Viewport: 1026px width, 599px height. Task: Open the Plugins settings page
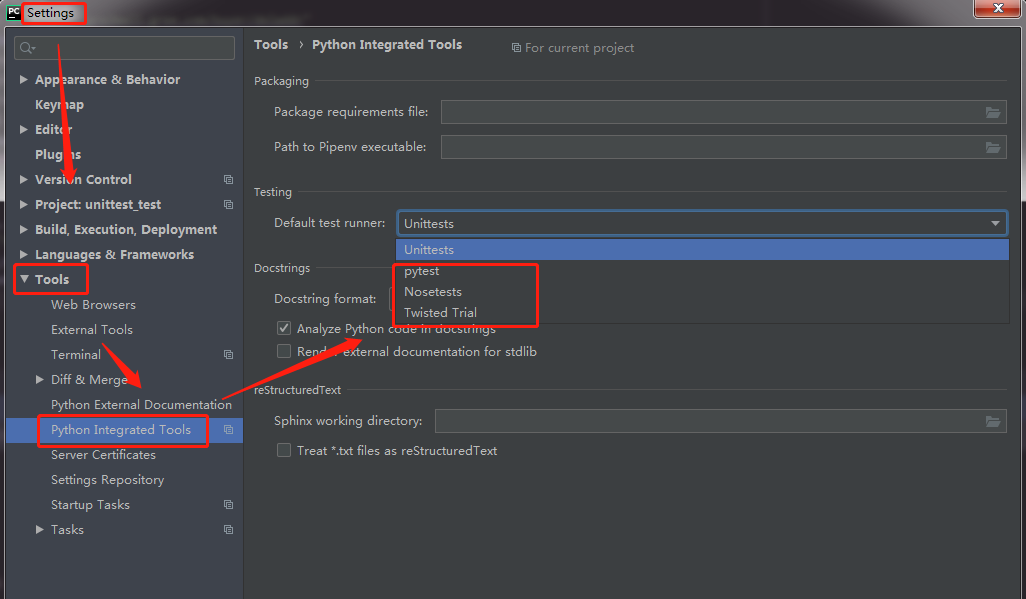click(x=58, y=155)
